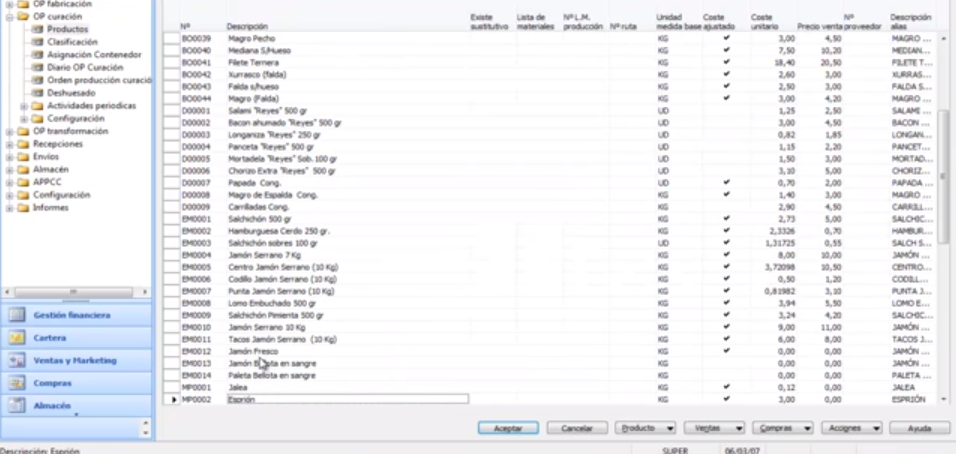Click the scroll-down arrow of the product list

pos(944,399)
